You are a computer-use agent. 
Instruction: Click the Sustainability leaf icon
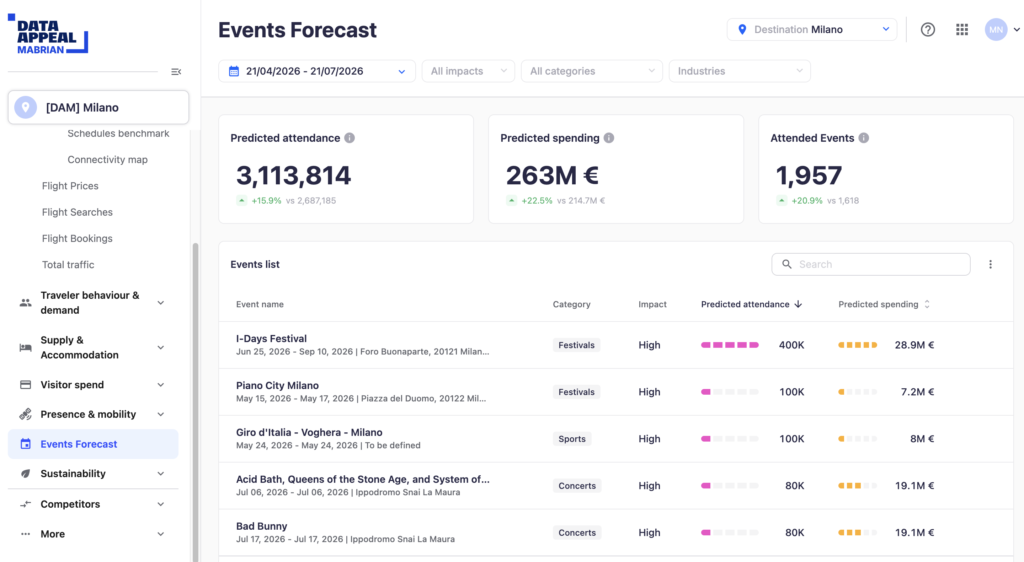25,473
